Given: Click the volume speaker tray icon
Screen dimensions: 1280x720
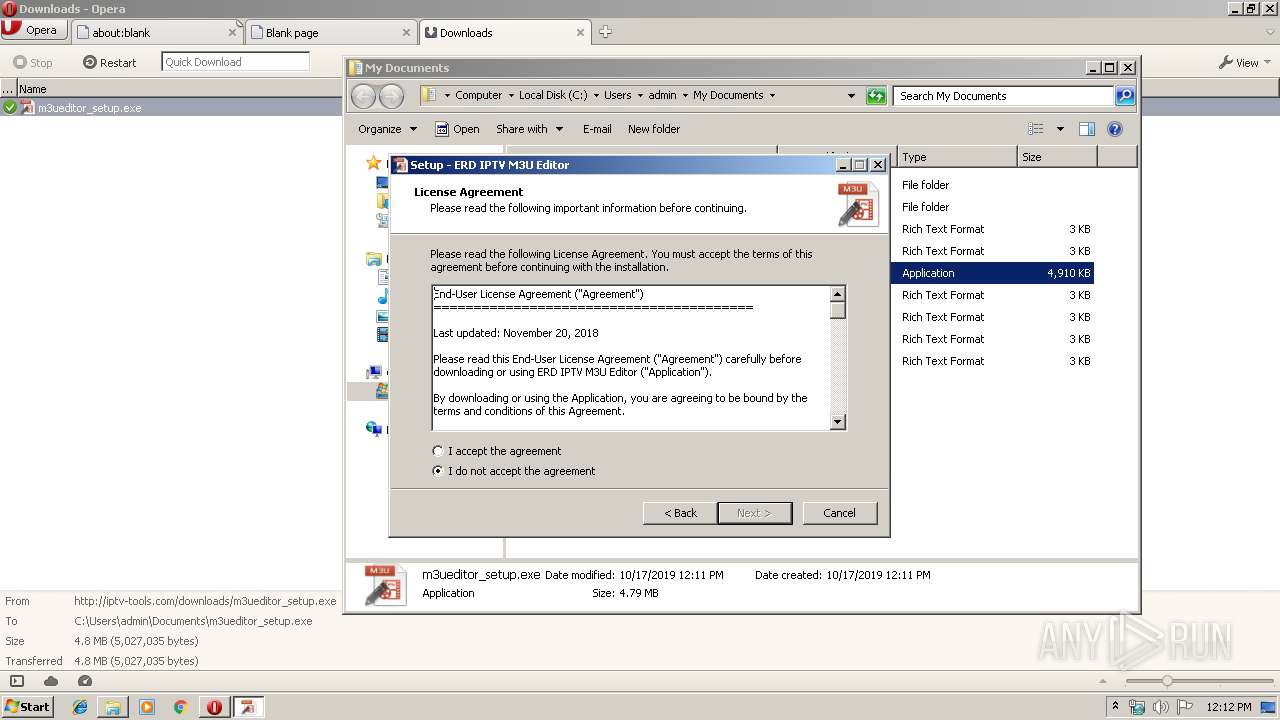Looking at the screenshot, I should [x=1159, y=707].
